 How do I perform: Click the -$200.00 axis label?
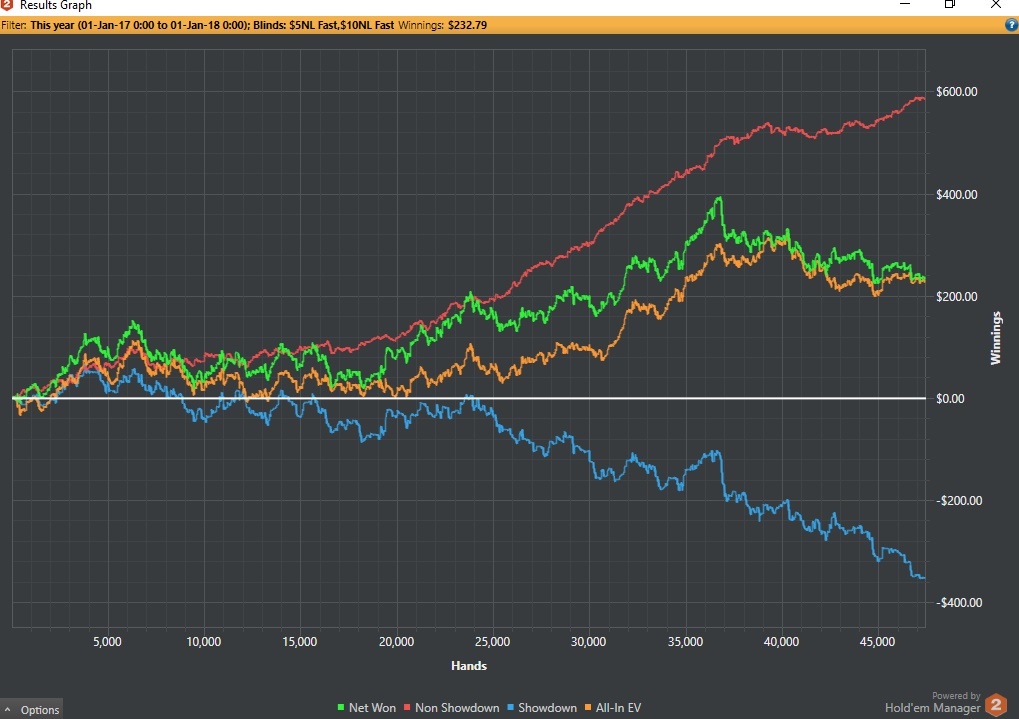[x=959, y=501]
